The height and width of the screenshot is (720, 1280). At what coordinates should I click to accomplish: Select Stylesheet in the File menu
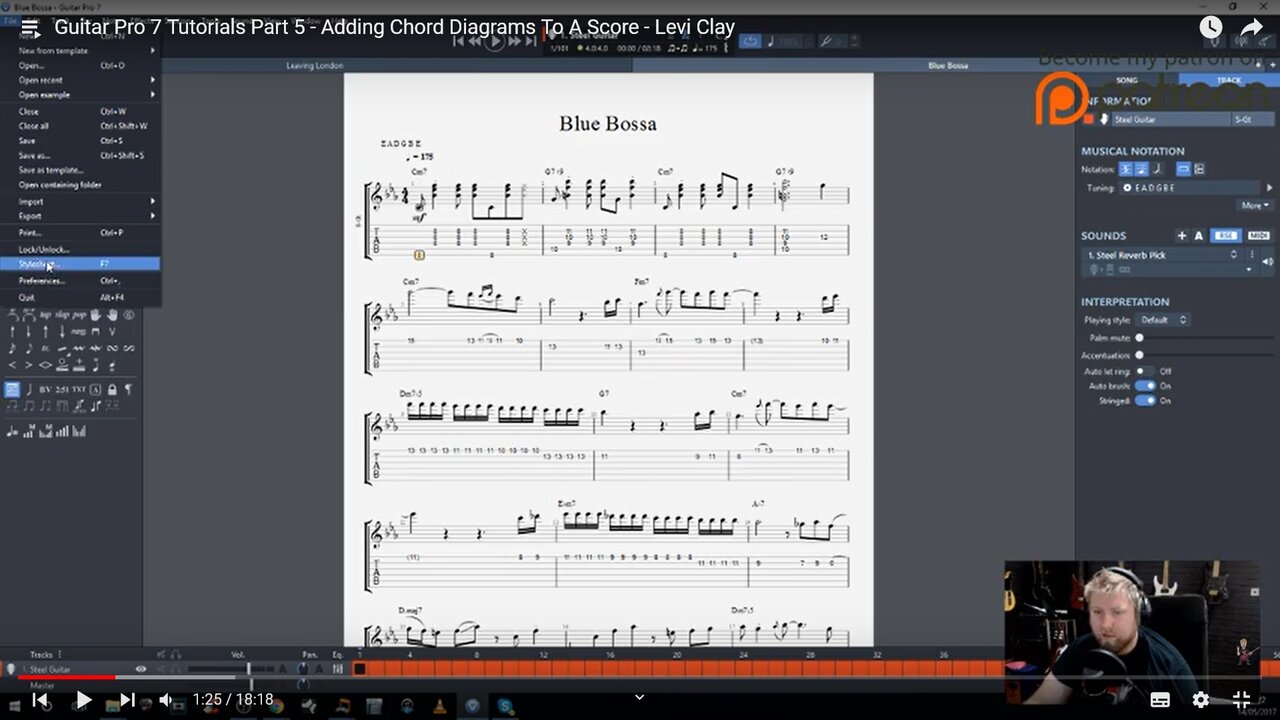[80, 264]
